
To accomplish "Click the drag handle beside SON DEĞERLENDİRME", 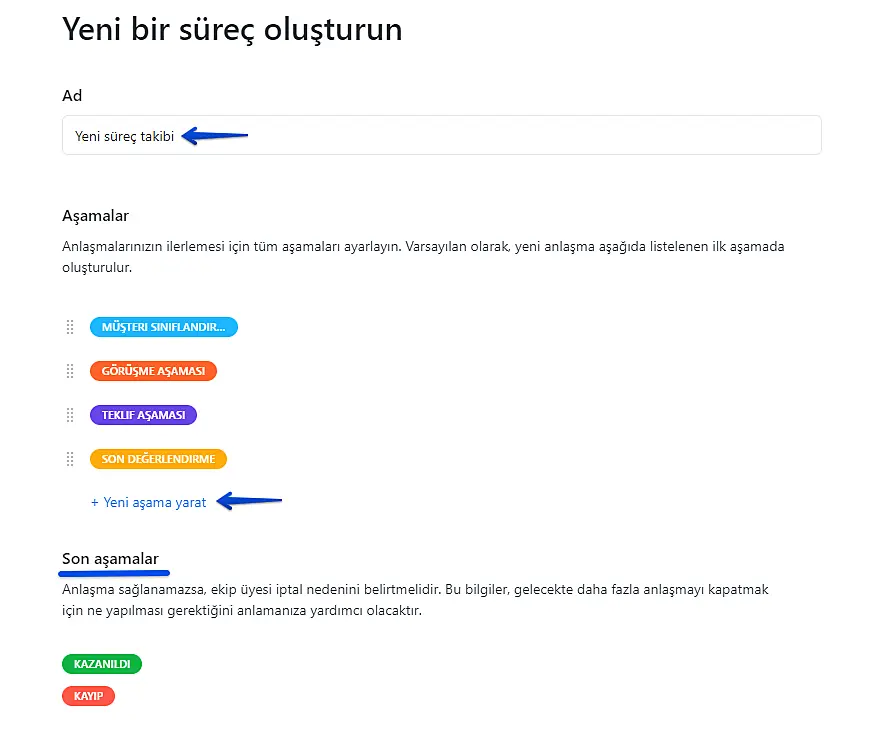I will (x=70, y=459).
